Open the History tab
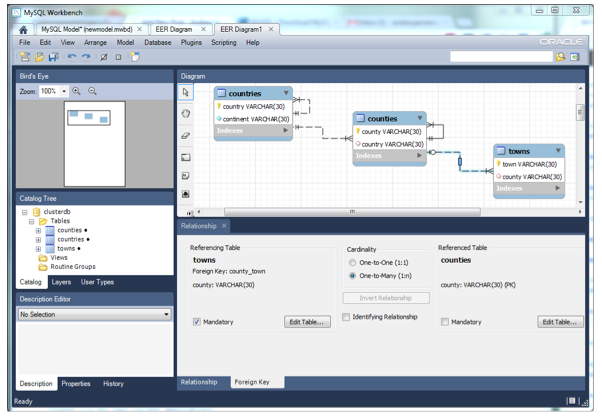Viewport: 602px width, 419px height. [x=113, y=384]
